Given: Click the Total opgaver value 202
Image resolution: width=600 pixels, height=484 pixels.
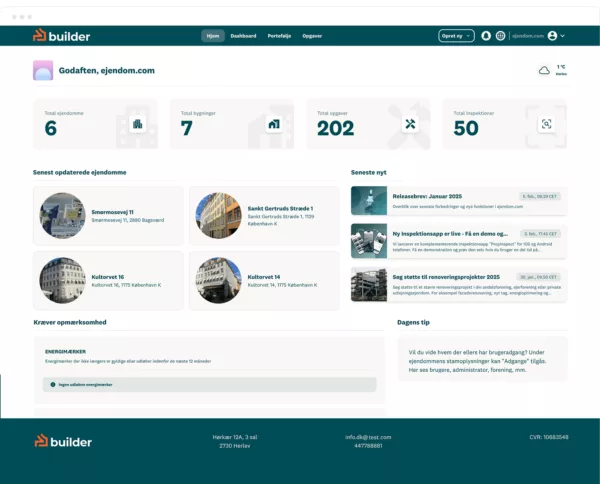Looking at the screenshot, I should (336, 128).
